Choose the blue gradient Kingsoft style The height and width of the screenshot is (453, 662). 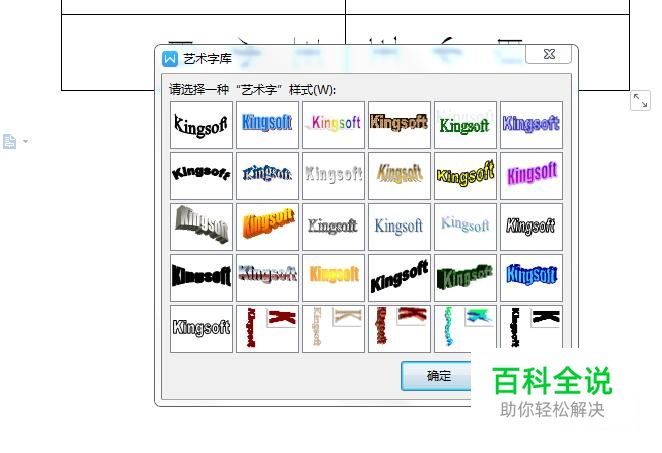[267, 125]
